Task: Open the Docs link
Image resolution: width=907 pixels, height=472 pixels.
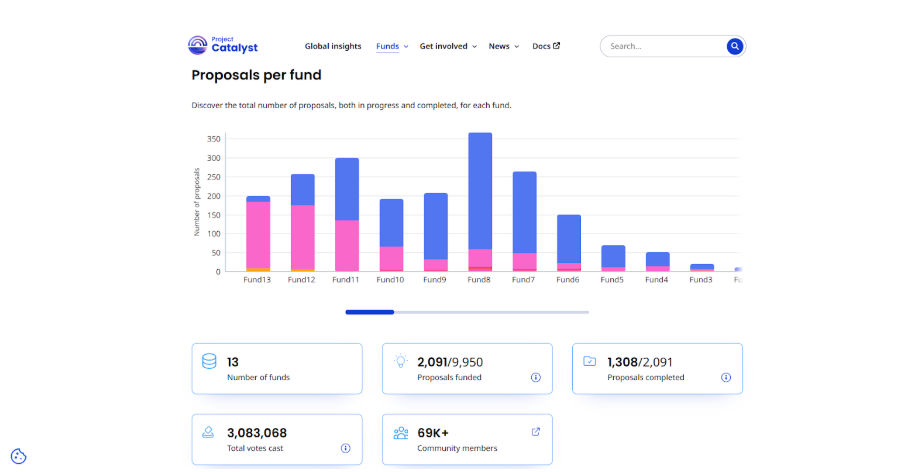Action: [541, 46]
